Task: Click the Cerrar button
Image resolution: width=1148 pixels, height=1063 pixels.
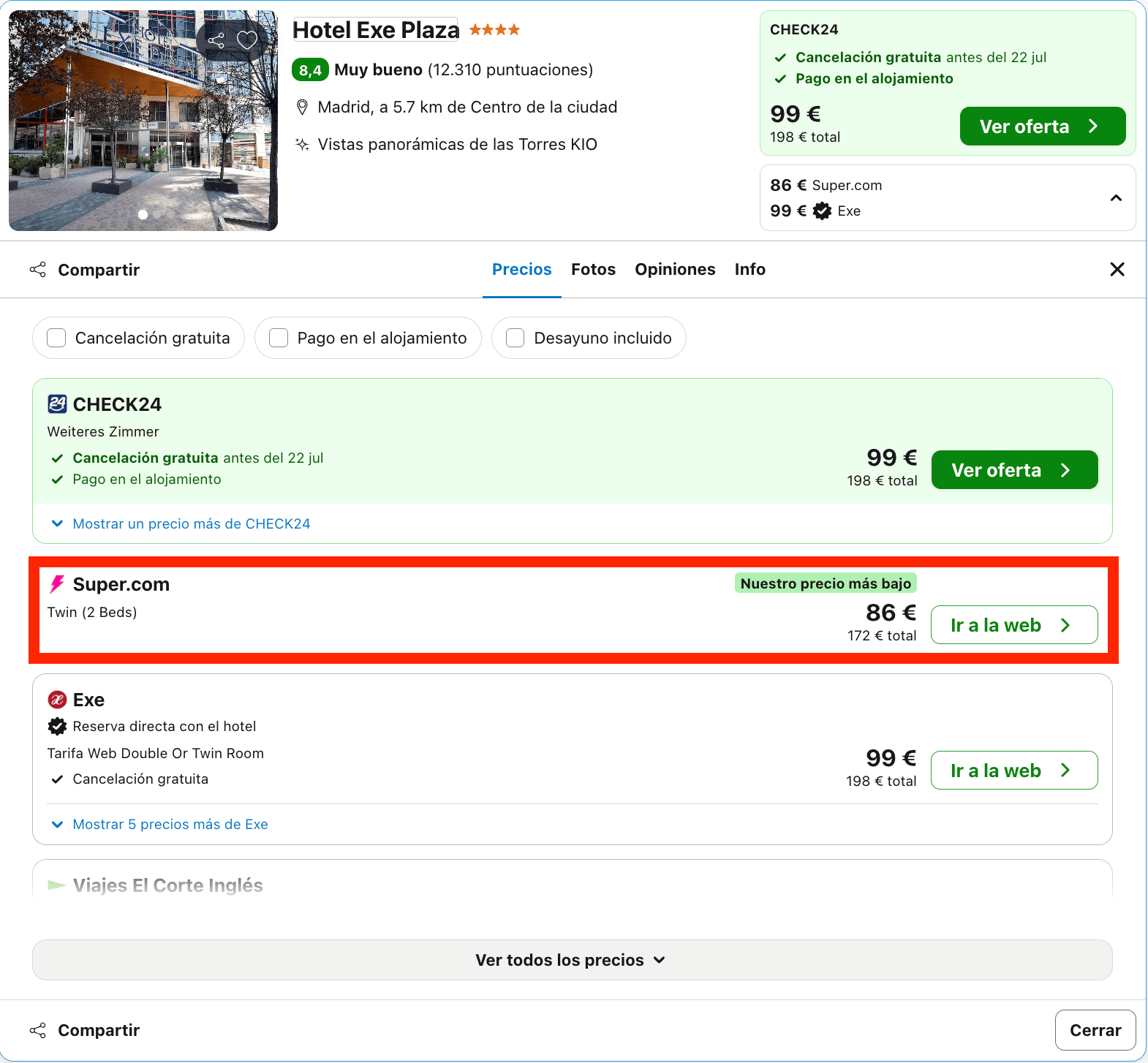Action: [1095, 1030]
